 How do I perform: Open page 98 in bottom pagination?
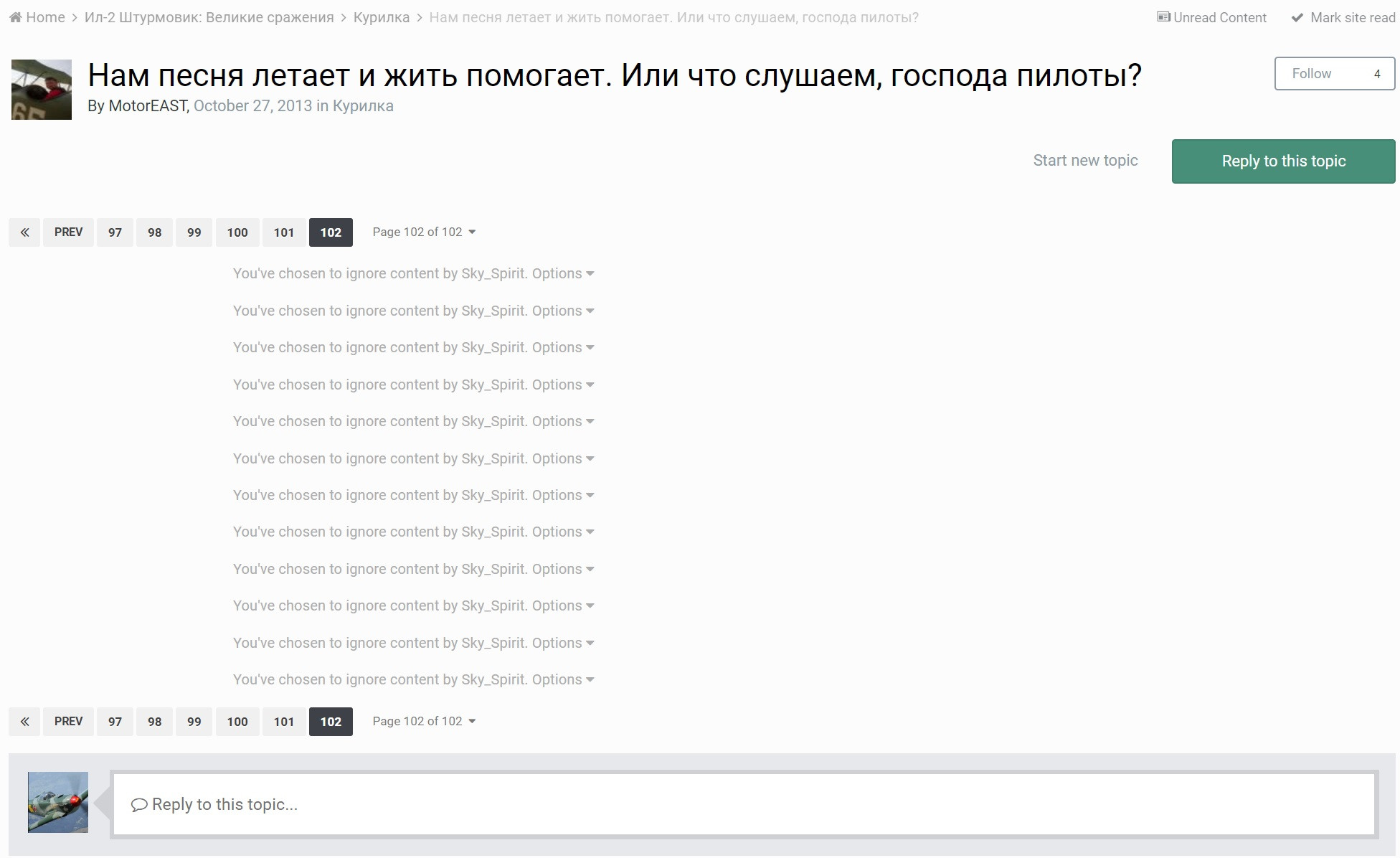154,722
